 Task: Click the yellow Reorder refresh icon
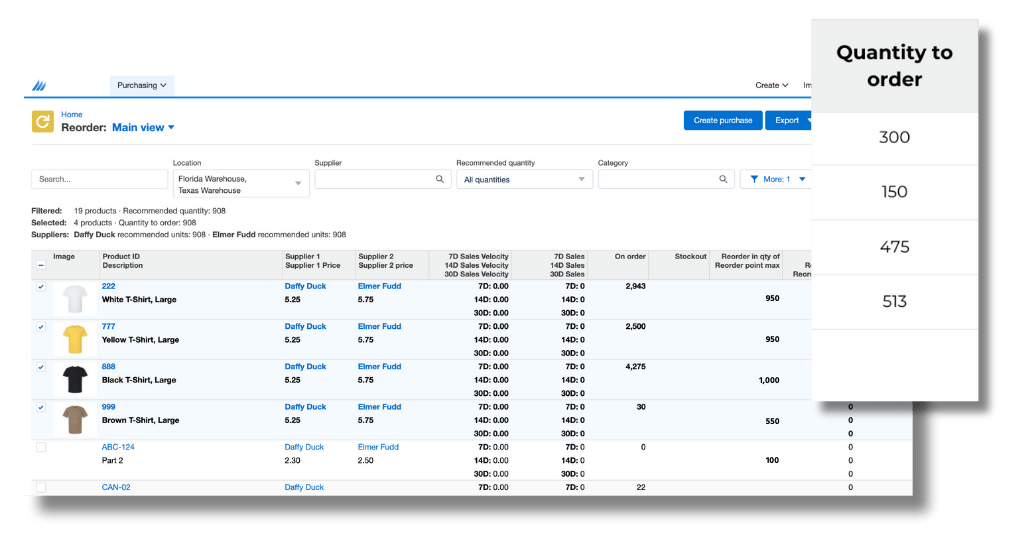click(x=43, y=122)
